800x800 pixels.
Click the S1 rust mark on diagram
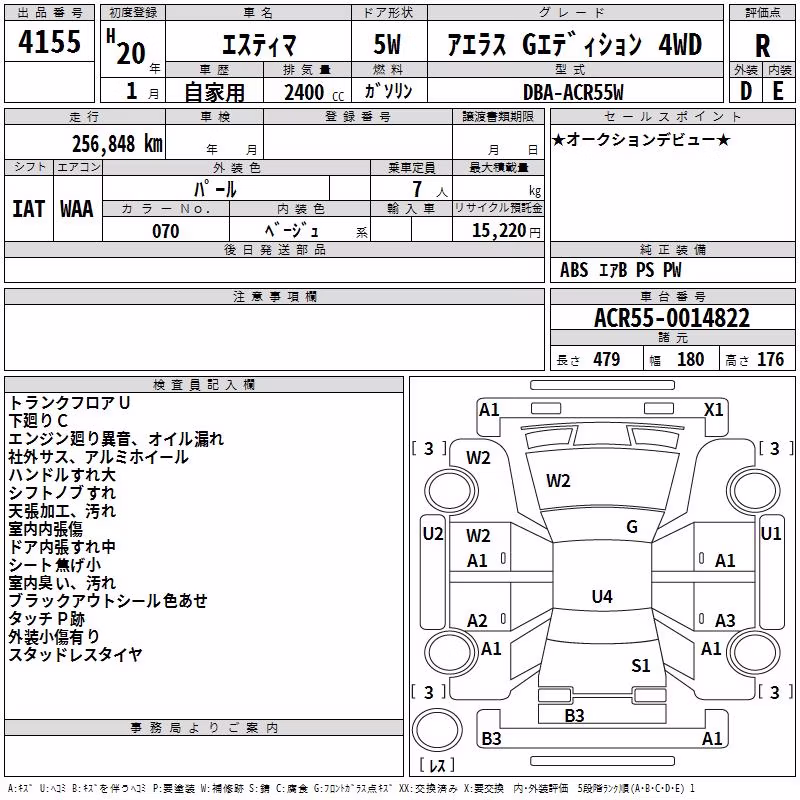click(640, 665)
